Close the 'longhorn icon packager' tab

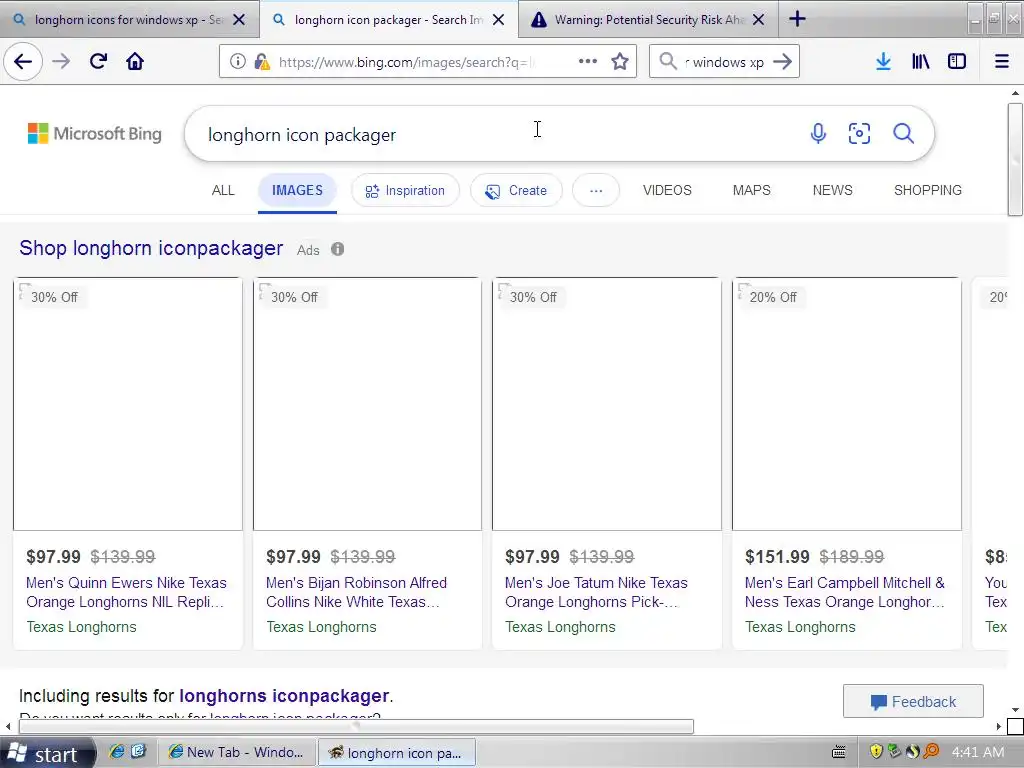[x=498, y=20]
